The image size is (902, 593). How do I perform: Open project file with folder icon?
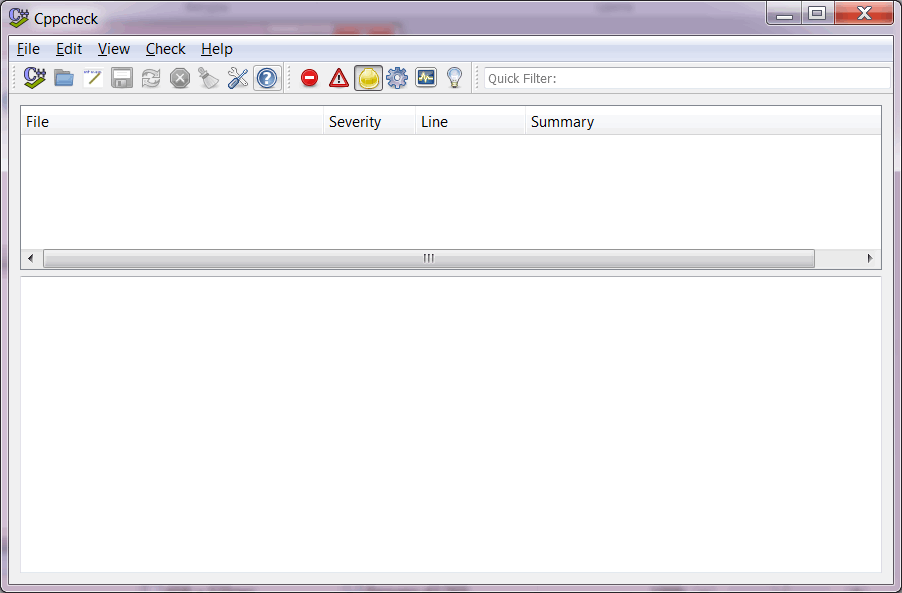pyautogui.click(x=64, y=78)
